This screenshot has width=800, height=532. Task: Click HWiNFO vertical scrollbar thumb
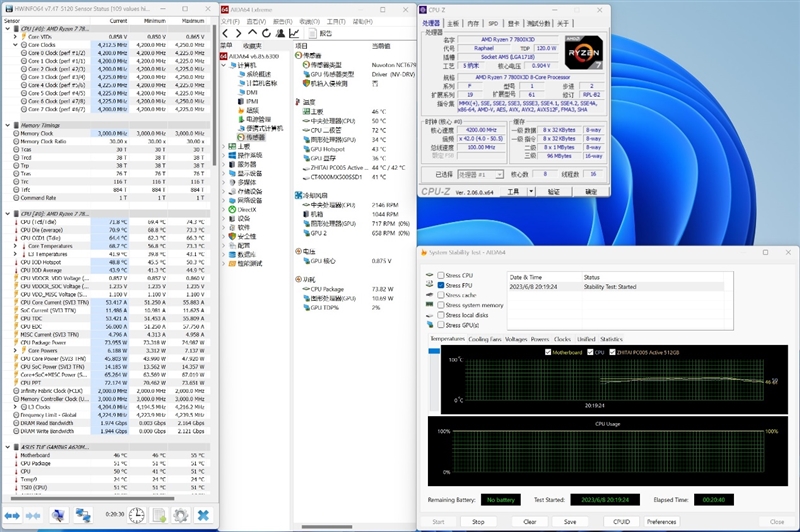214,96
